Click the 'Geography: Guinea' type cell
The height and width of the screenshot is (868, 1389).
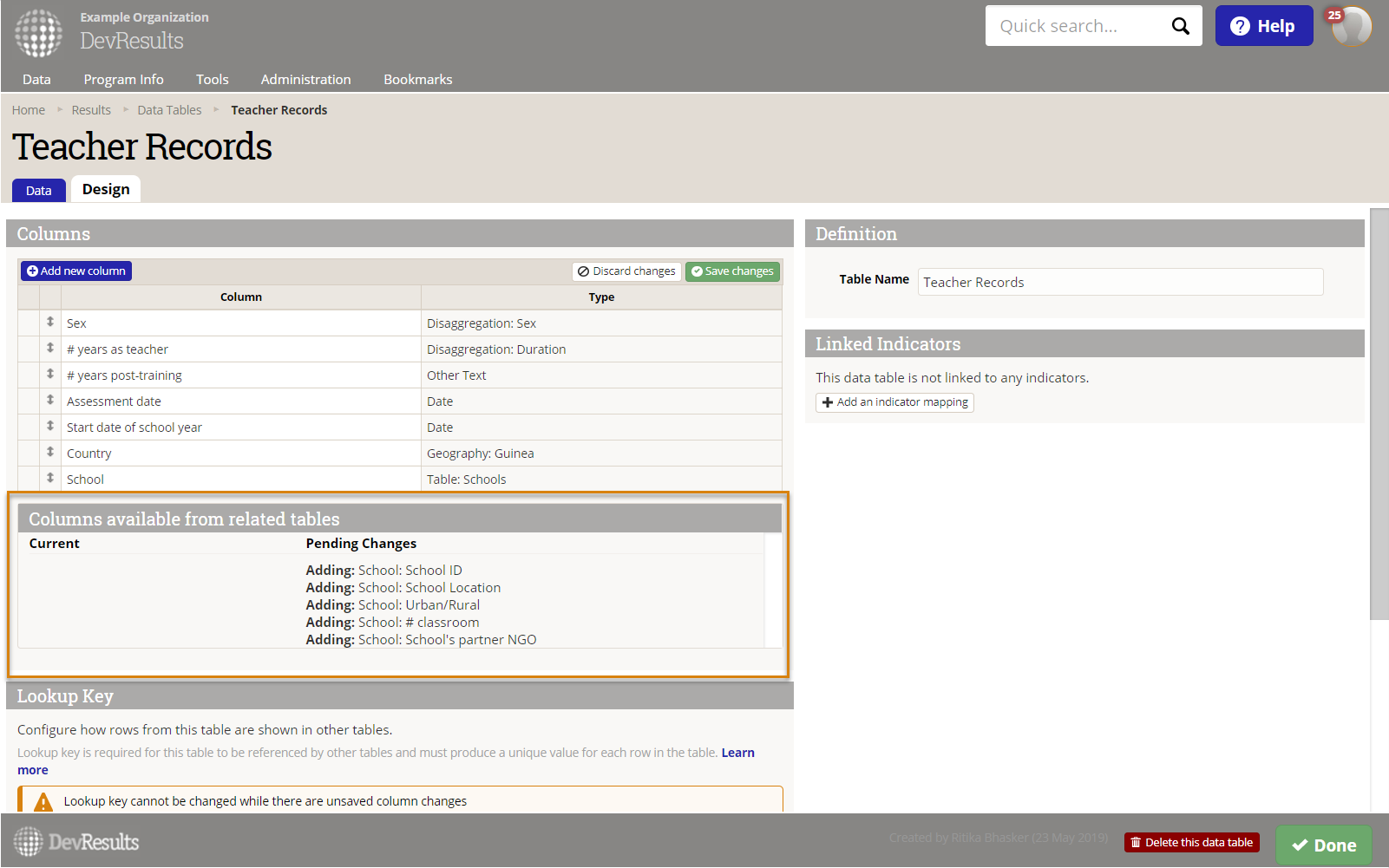click(x=601, y=454)
